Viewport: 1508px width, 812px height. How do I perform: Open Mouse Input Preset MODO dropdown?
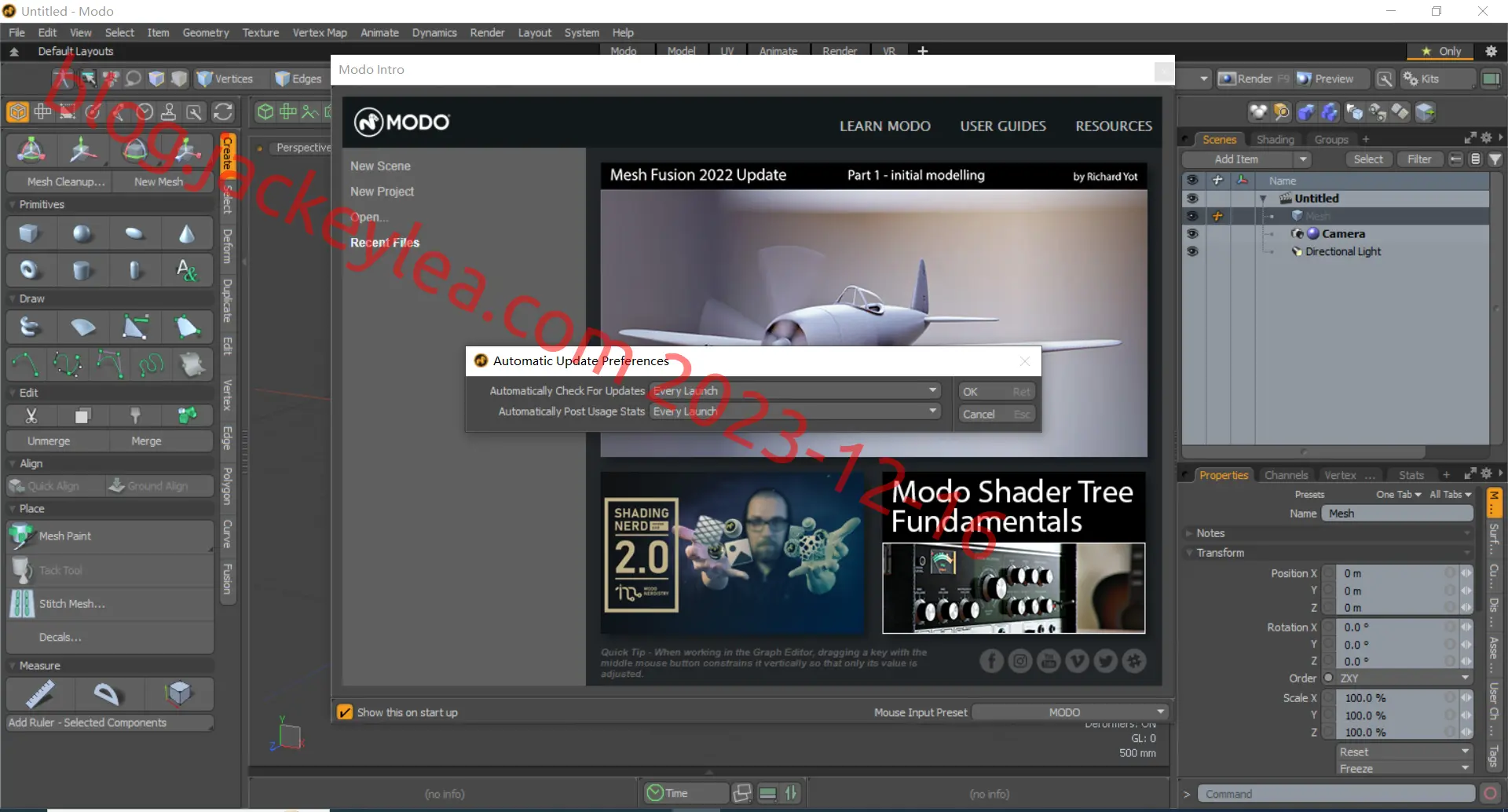(x=1070, y=712)
